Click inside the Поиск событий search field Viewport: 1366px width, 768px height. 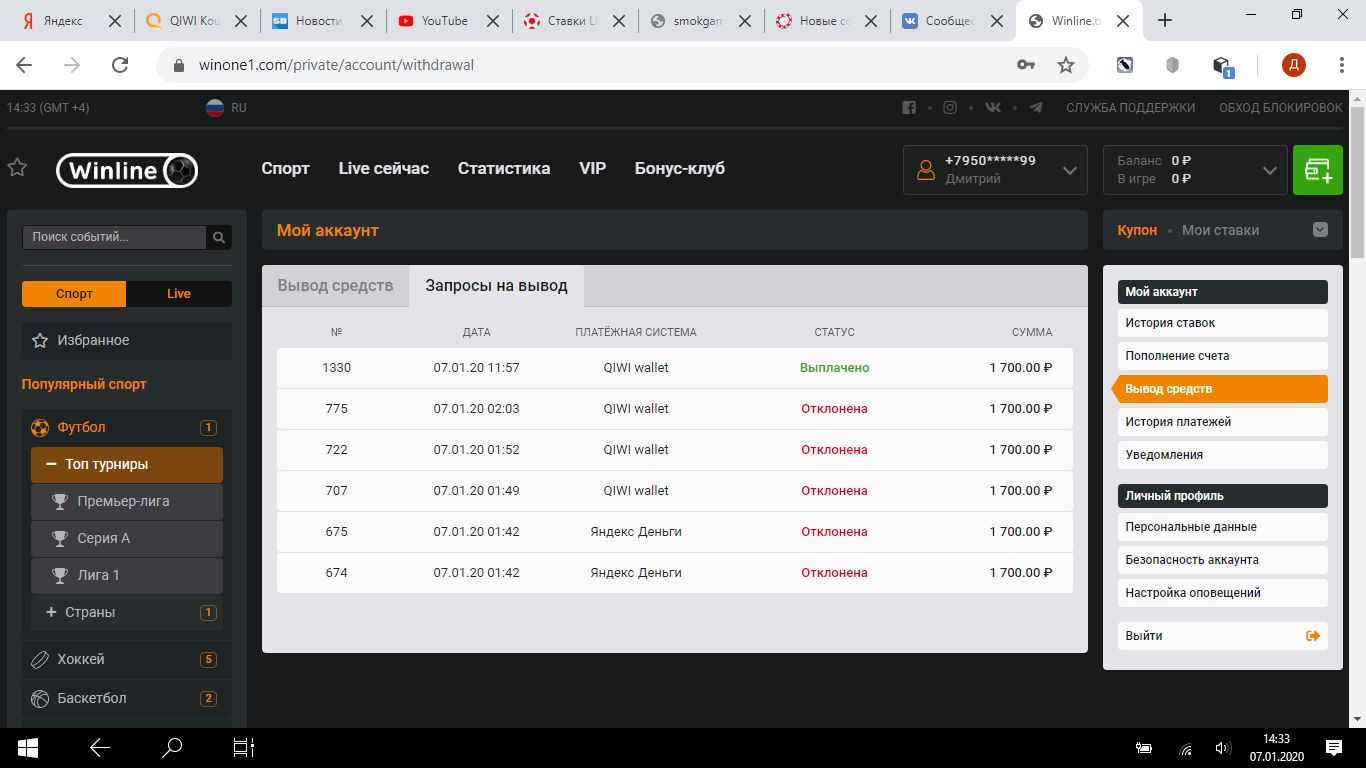tap(114, 237)
